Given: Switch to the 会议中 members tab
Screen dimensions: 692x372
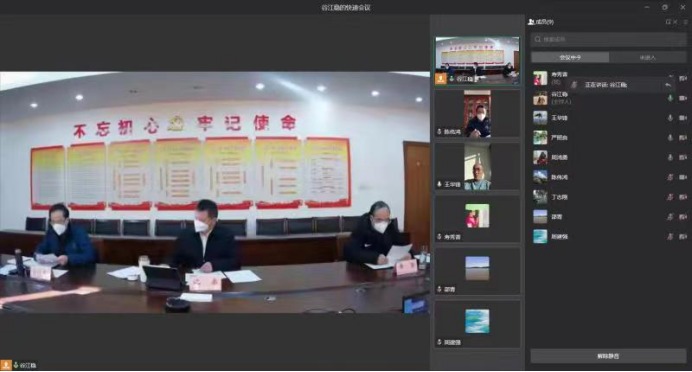Looking at the screenshot, I should point(570,57).
